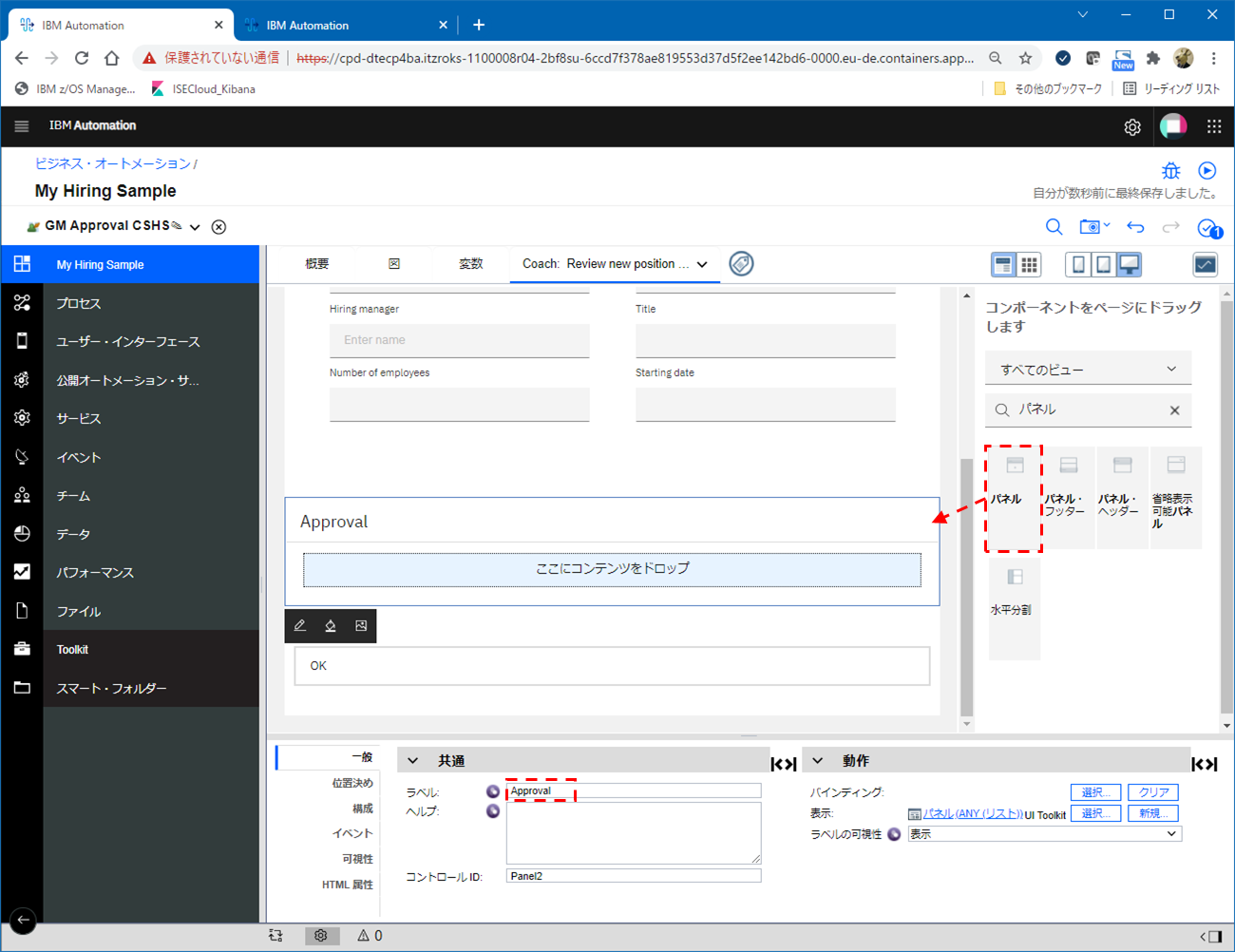
Task: Collapse the 動作 section
Action: 818,761
